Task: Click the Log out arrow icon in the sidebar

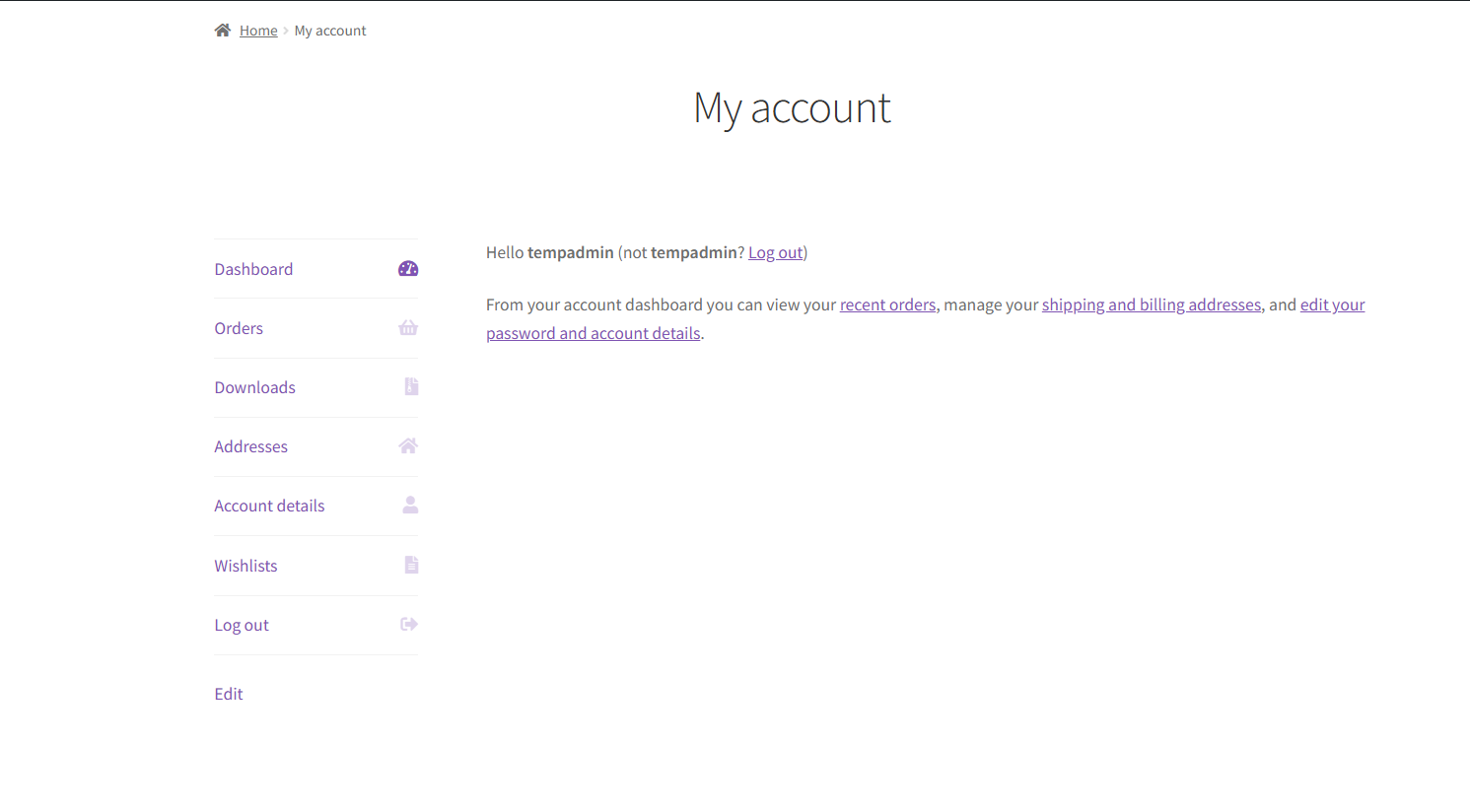Action: click(x=409, y=624)
